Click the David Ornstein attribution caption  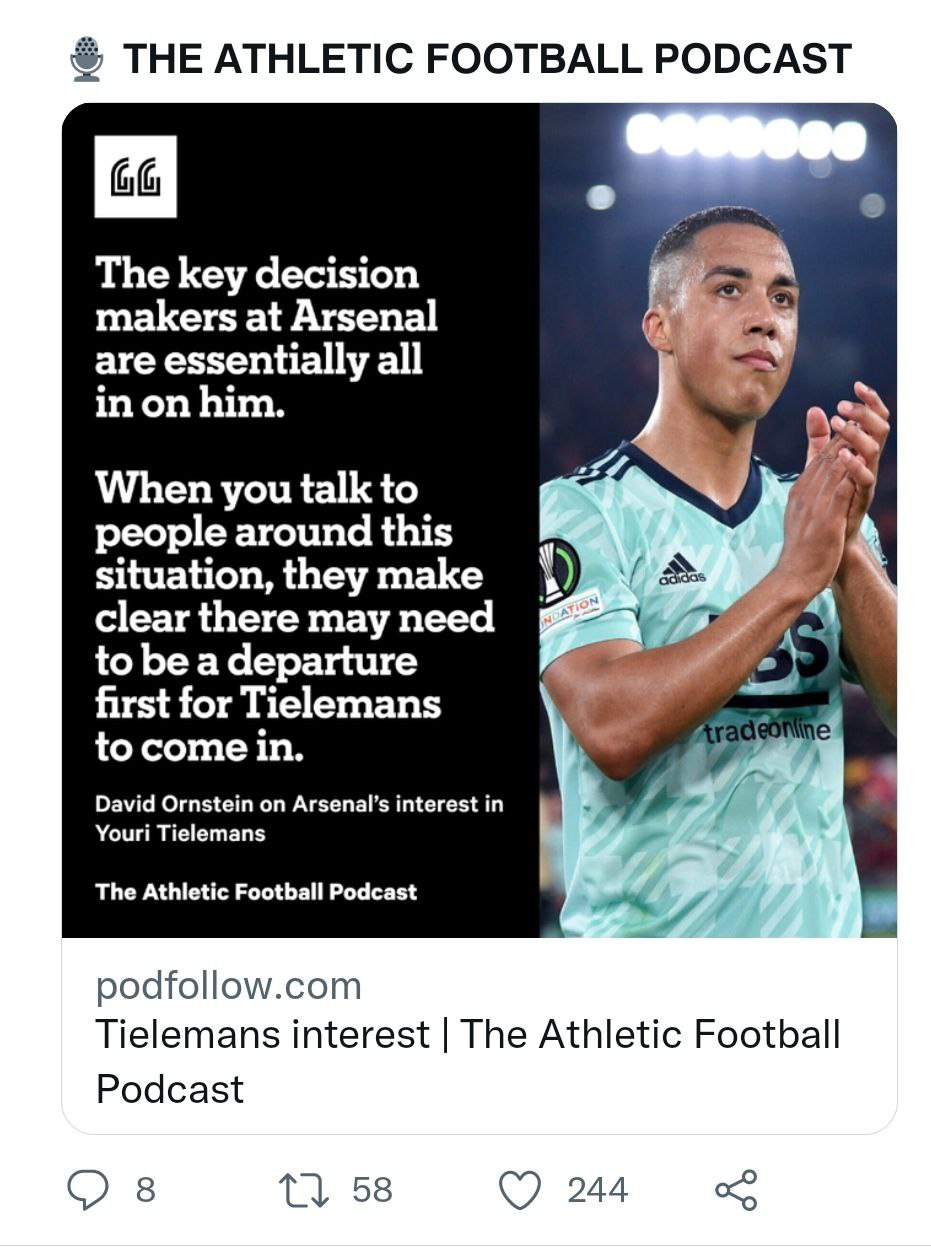[298, 818]
